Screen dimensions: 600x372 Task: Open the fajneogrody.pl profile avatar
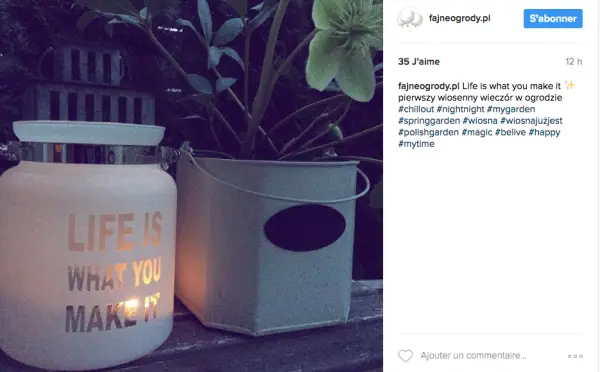click(409, 18)
